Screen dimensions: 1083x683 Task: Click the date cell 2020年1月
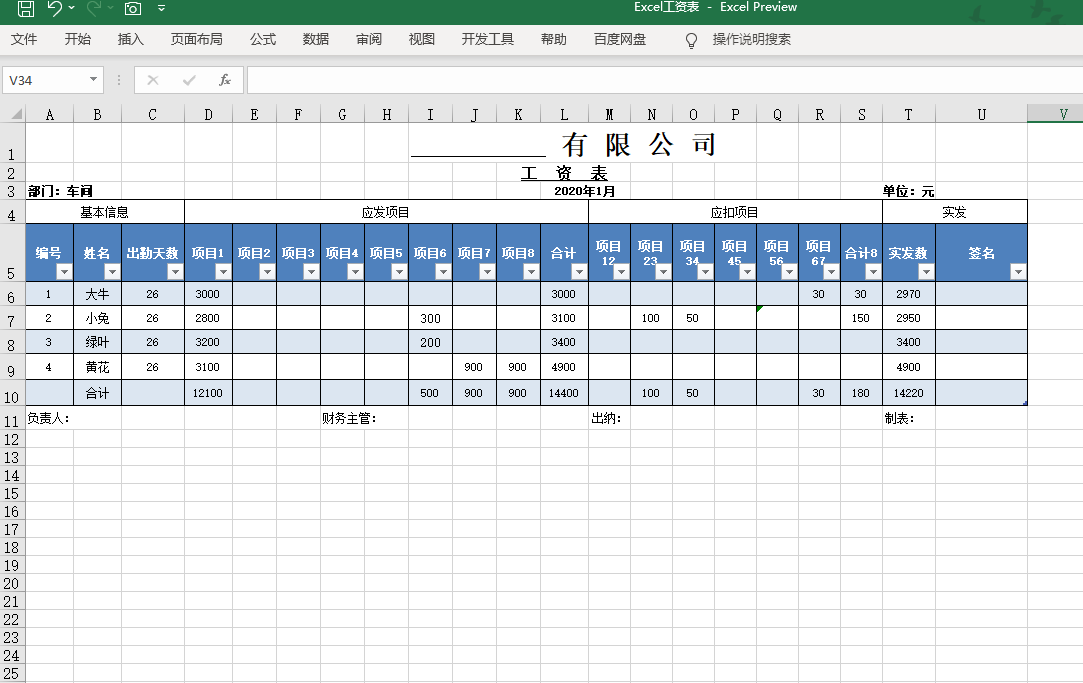click(x=584, y=191)
